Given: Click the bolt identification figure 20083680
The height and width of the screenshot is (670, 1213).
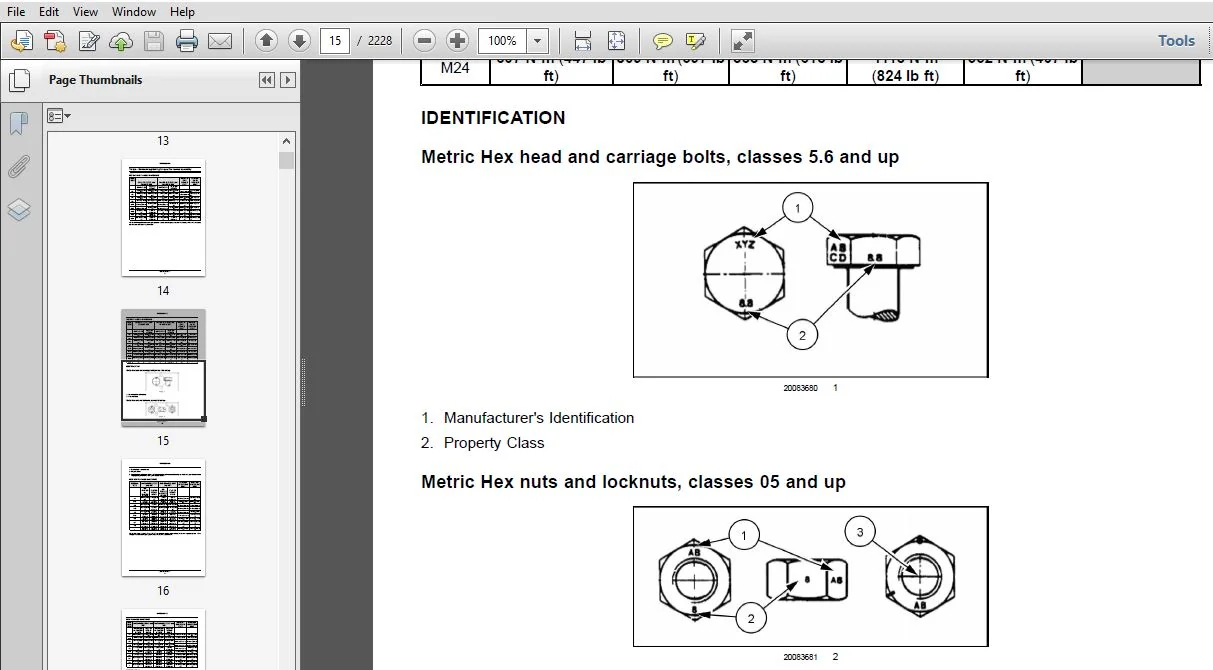Looking at the screenshot, I should tap(810, 280).
